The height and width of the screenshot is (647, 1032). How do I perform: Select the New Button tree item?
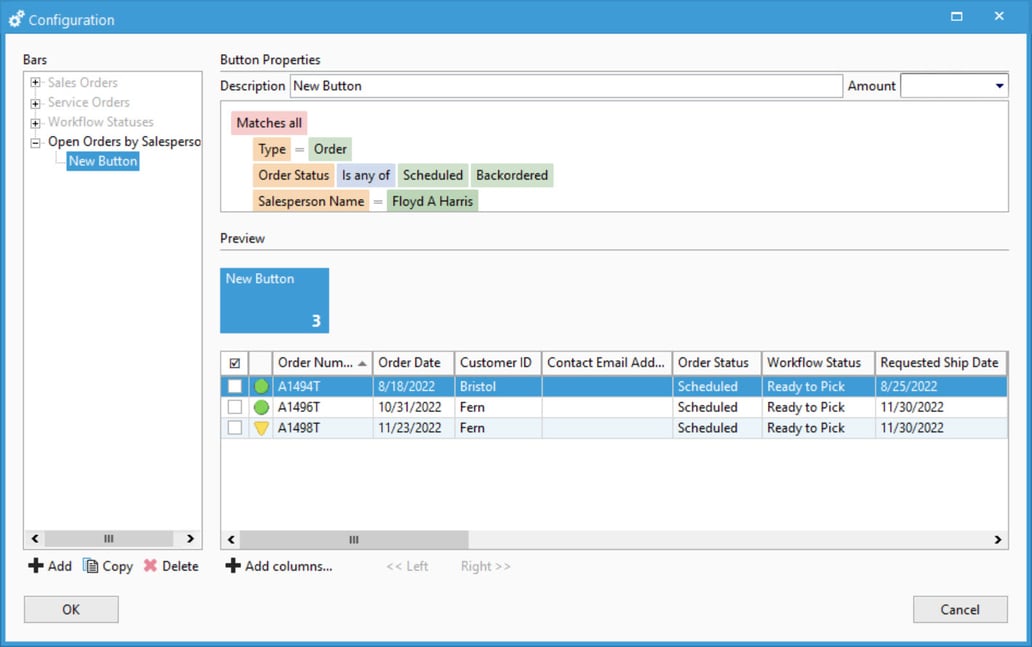[102, 160]
